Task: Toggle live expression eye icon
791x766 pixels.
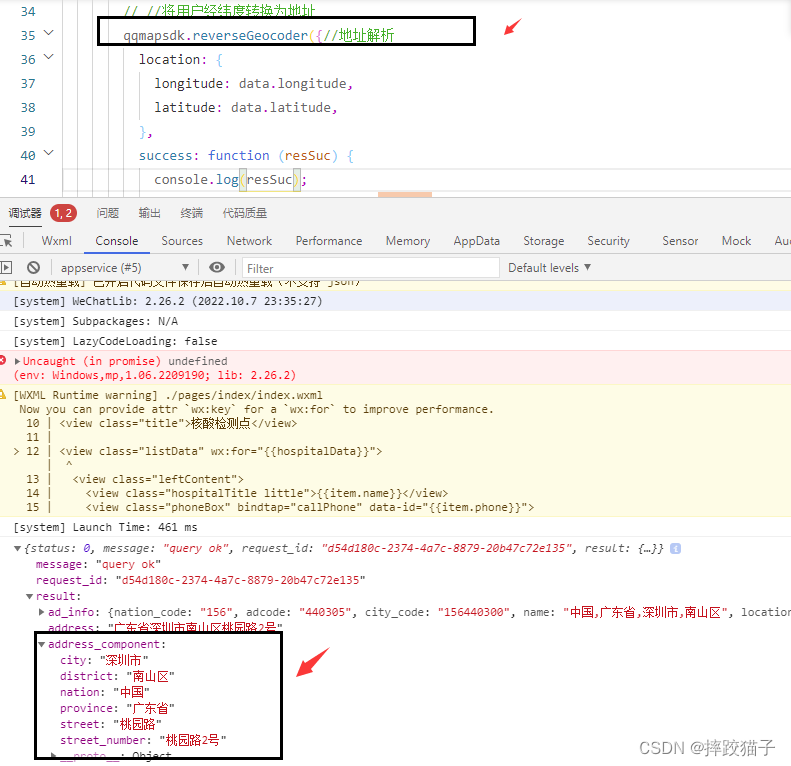Action: tap(216, 267)
